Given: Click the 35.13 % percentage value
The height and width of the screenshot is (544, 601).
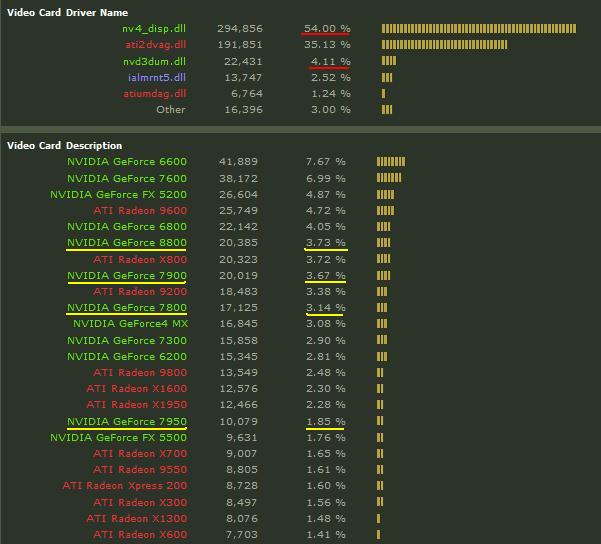Looking at the screenshot, I should [x=327, y=45].
